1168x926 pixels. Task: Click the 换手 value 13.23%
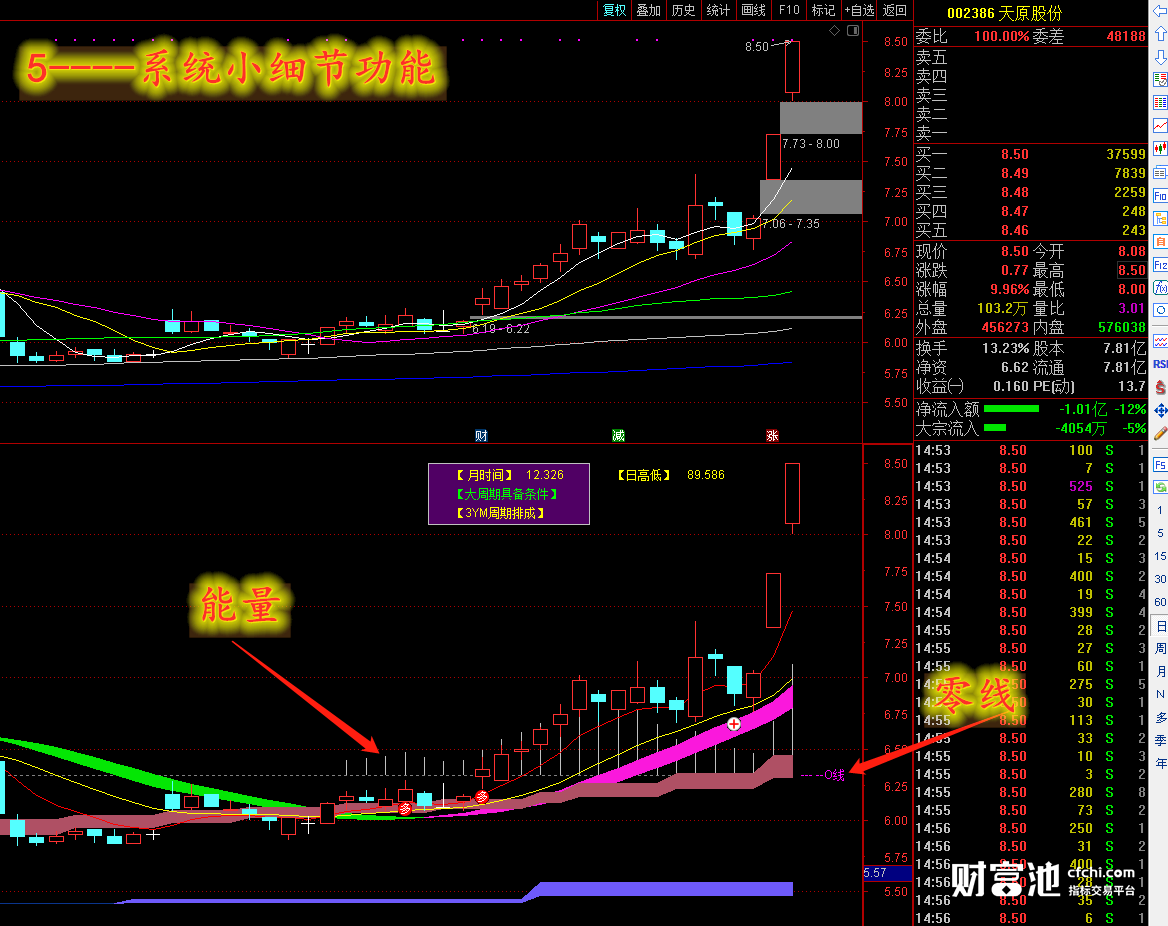(x=1005, y=349)
